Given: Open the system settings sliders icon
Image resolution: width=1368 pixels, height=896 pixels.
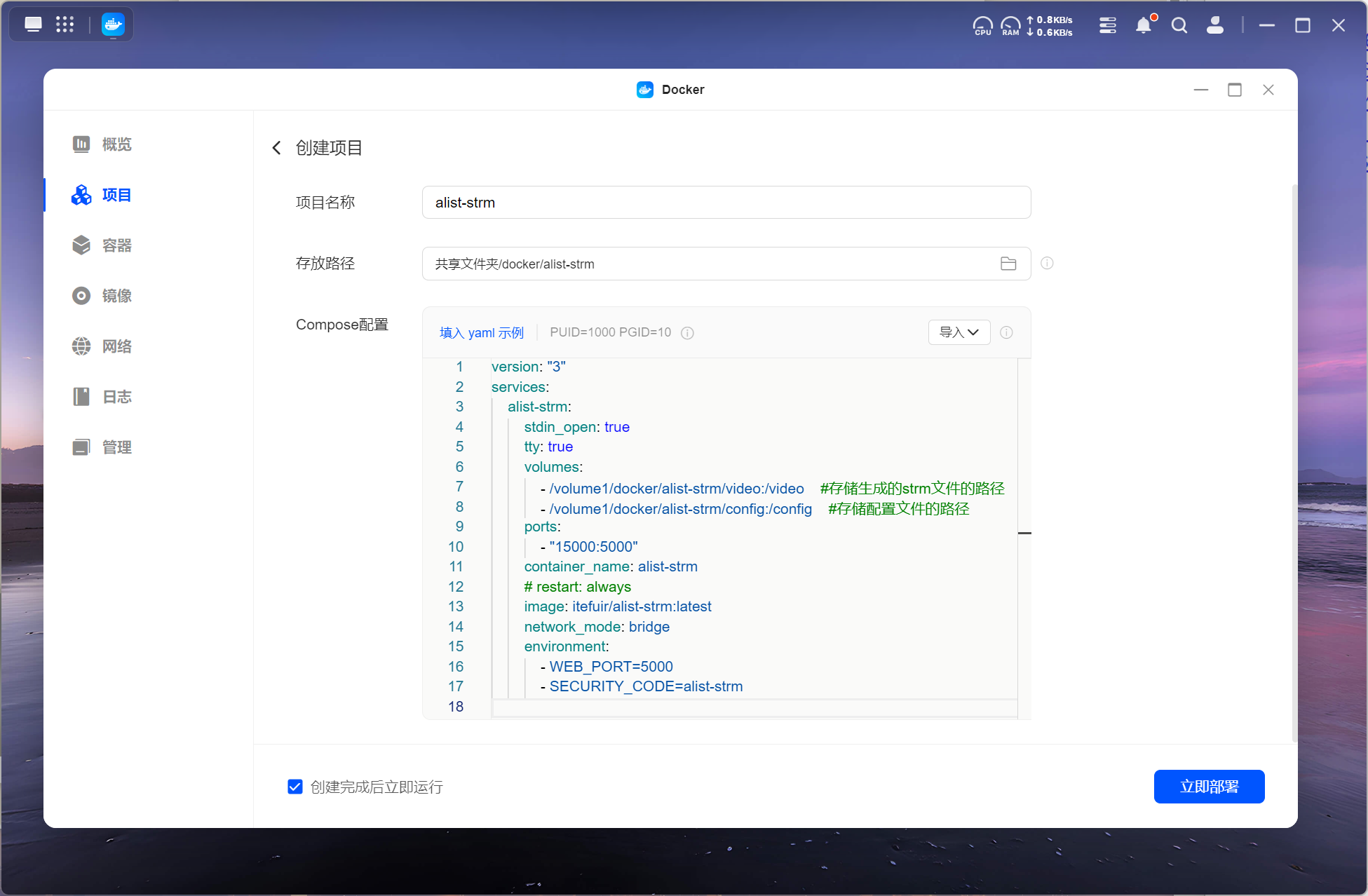Looking at the screenshot, I should point(1108,26).
